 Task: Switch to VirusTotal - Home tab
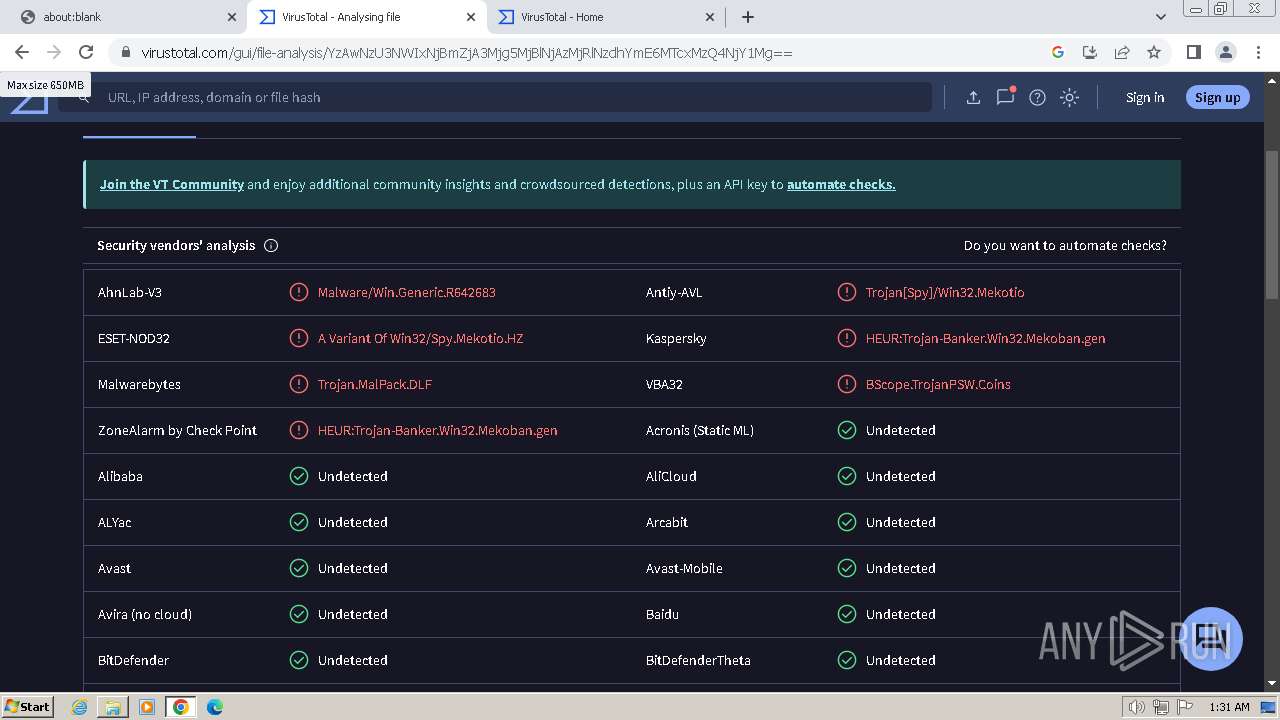607,17
